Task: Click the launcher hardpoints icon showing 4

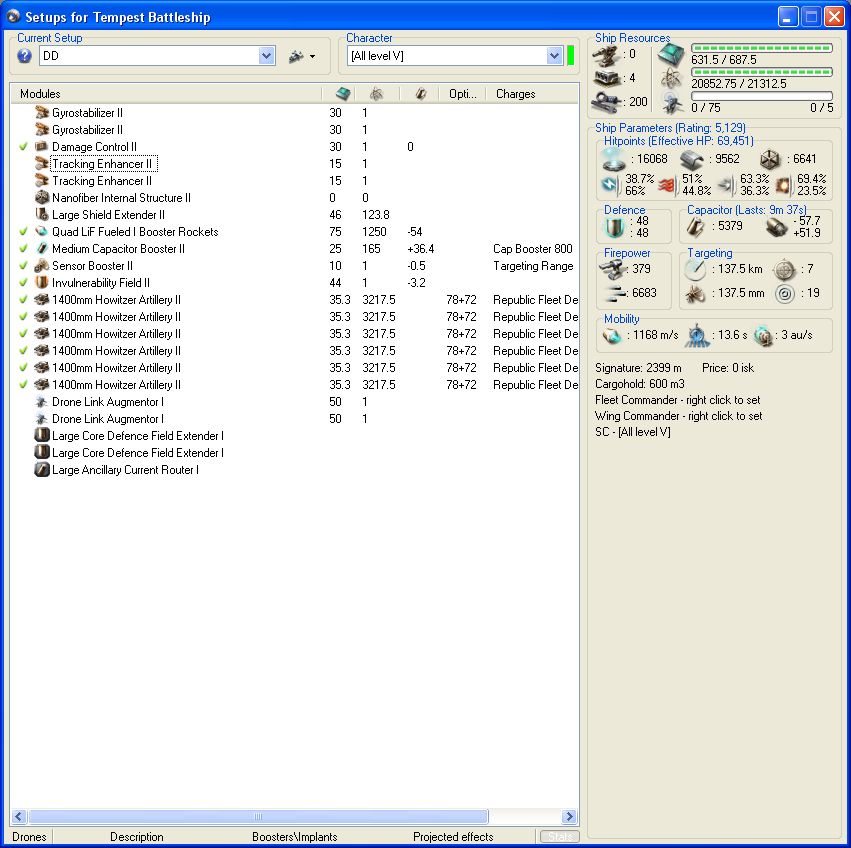Action: pos(607,79)
